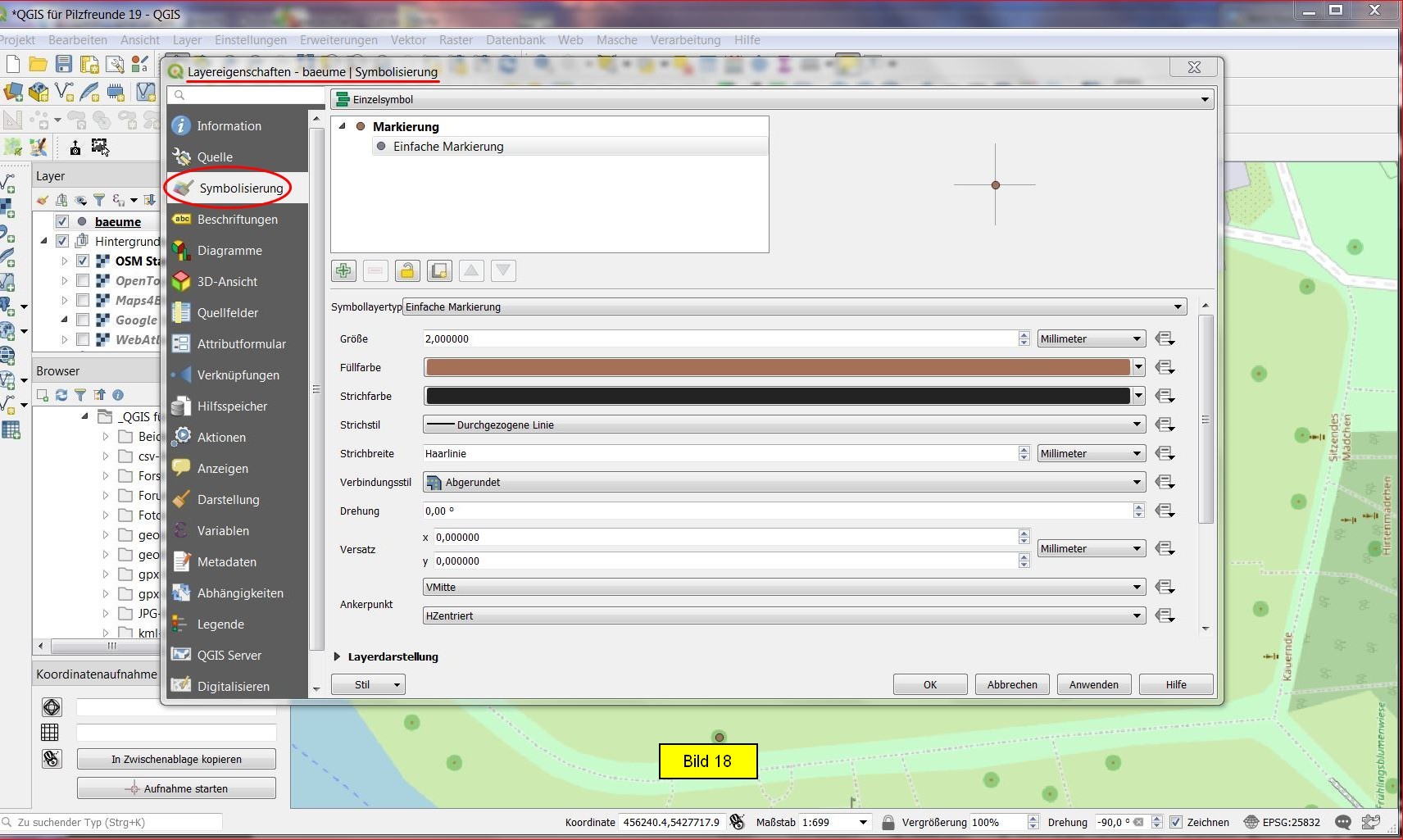This screenshot has width=1403, height=840.
Task: Toggle the OSM Standard layer checkbox
Action: 83,261
